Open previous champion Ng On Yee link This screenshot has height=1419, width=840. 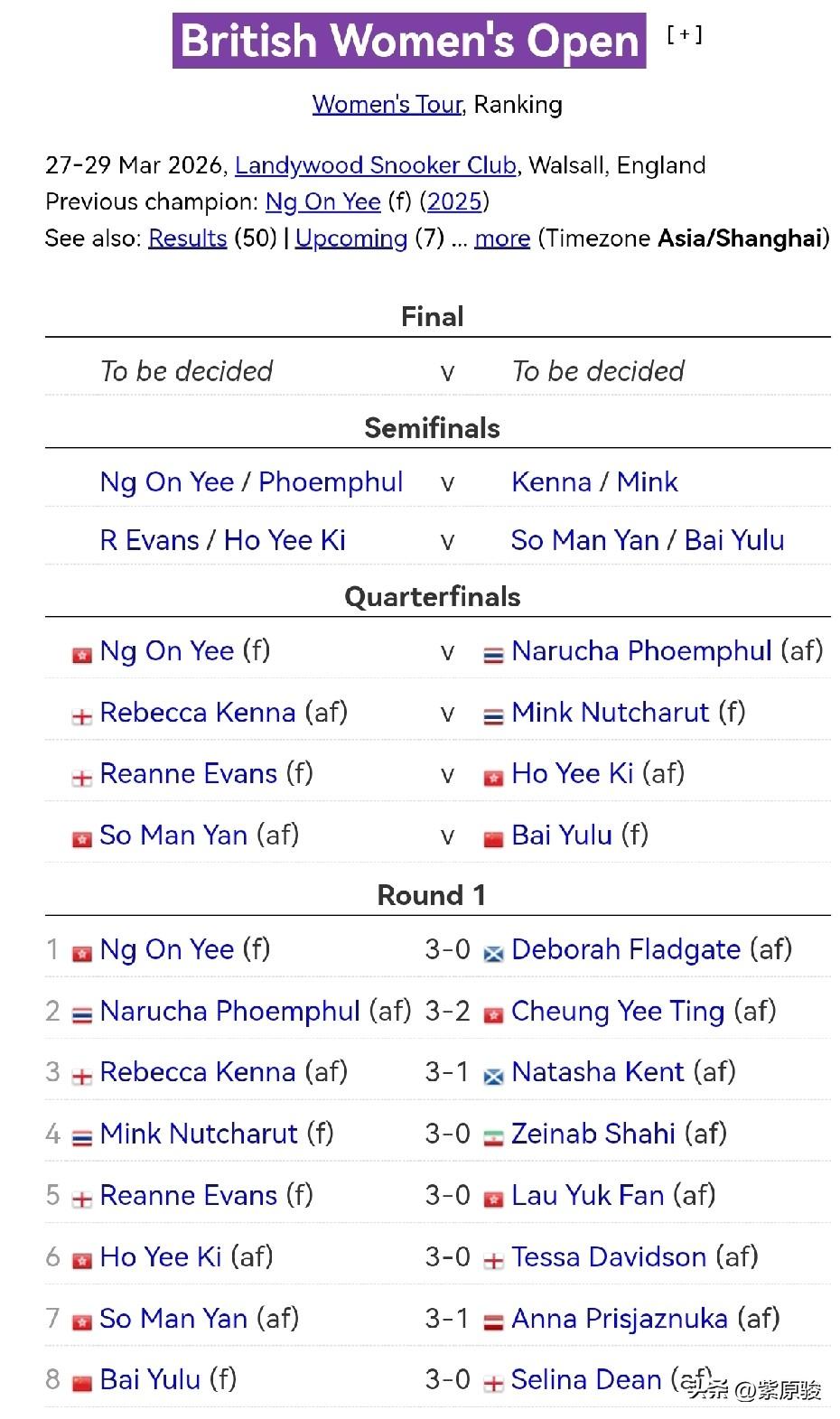click(322, 201)
